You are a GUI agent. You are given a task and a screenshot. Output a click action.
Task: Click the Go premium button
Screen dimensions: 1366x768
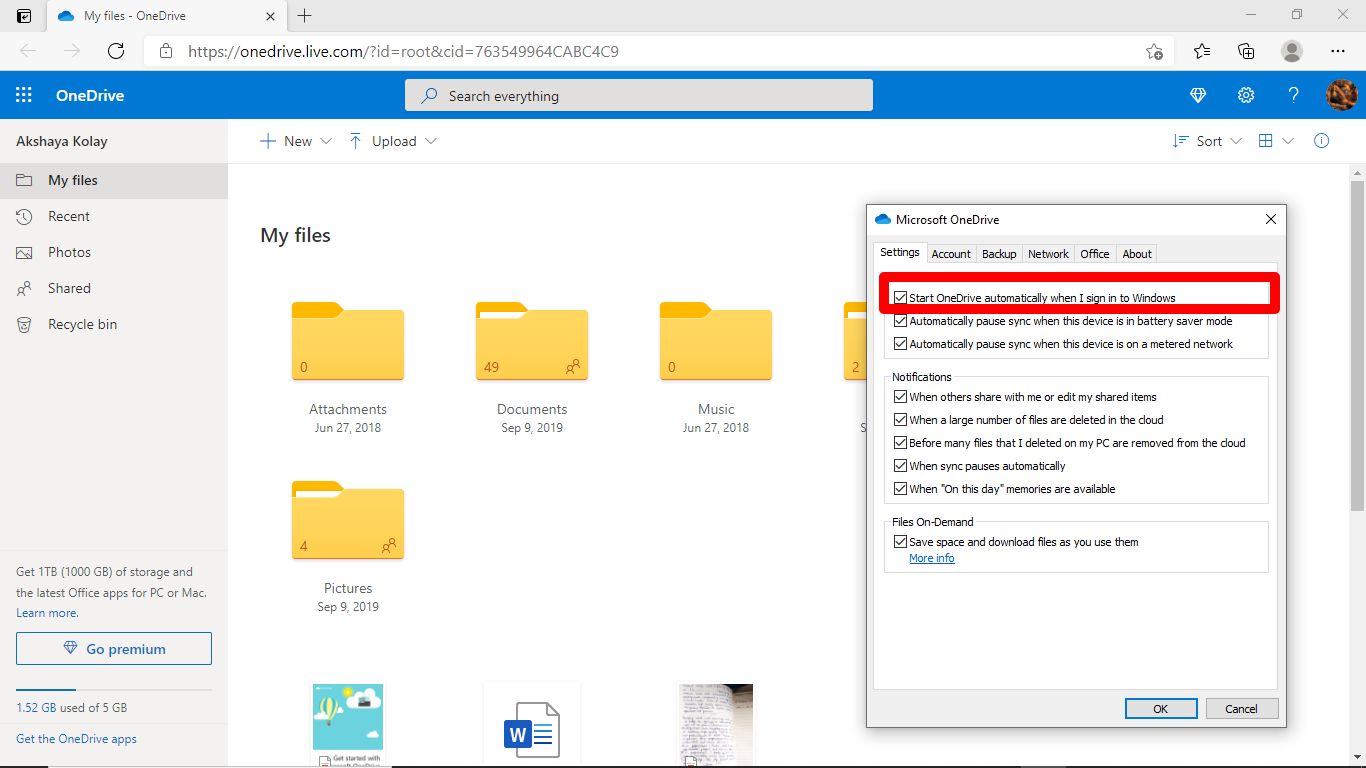click(x=114, y=648)
